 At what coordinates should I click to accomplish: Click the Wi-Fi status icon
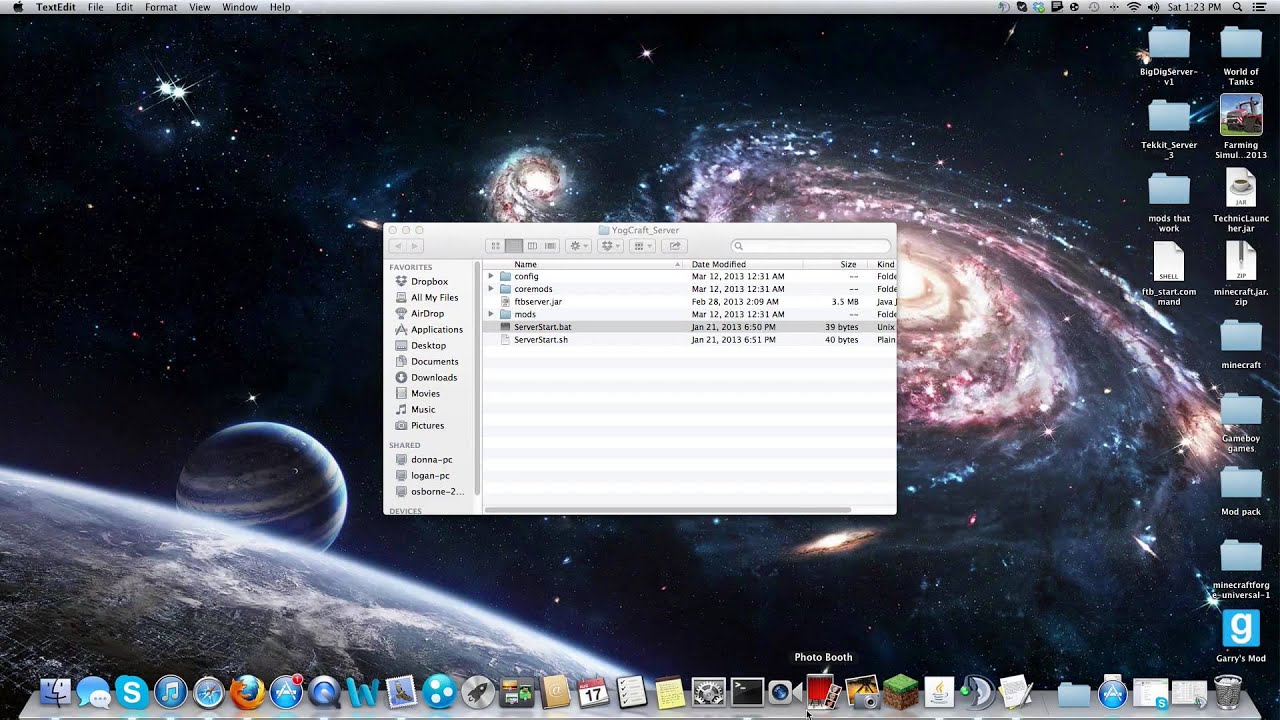pos(1133,7)
